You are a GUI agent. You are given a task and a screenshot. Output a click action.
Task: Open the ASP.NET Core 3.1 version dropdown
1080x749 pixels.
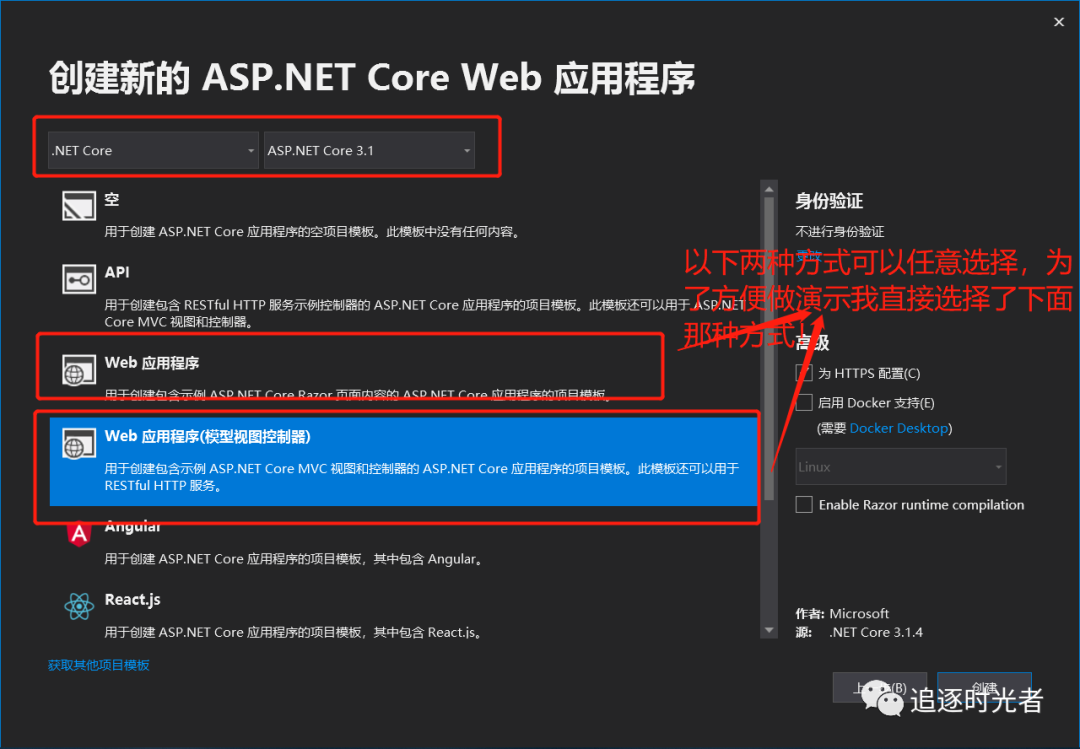click(369, 150)
